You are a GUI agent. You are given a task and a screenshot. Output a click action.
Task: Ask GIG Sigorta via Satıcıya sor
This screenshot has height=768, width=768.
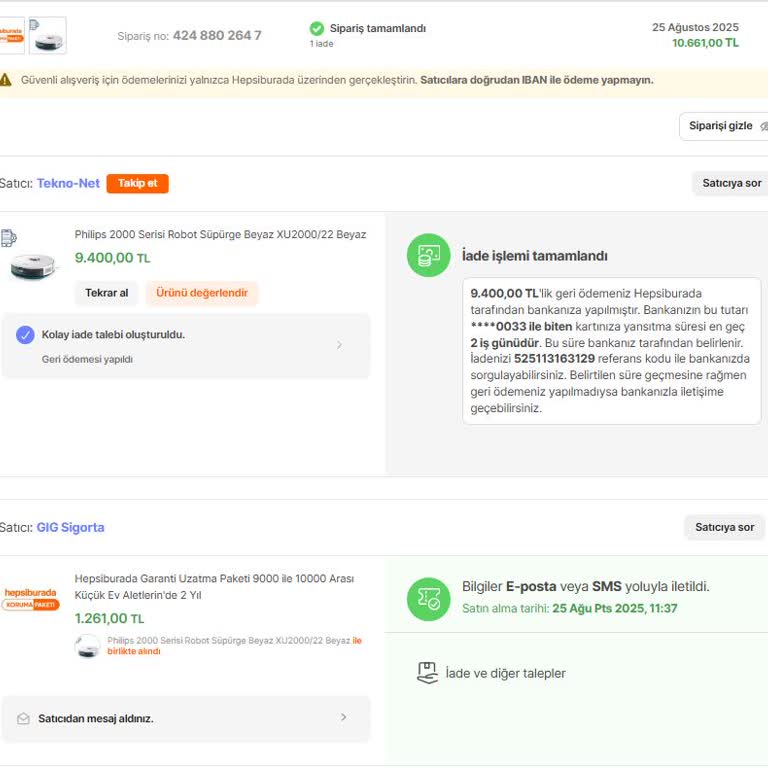pyautogui.click(x=724, y=528)
